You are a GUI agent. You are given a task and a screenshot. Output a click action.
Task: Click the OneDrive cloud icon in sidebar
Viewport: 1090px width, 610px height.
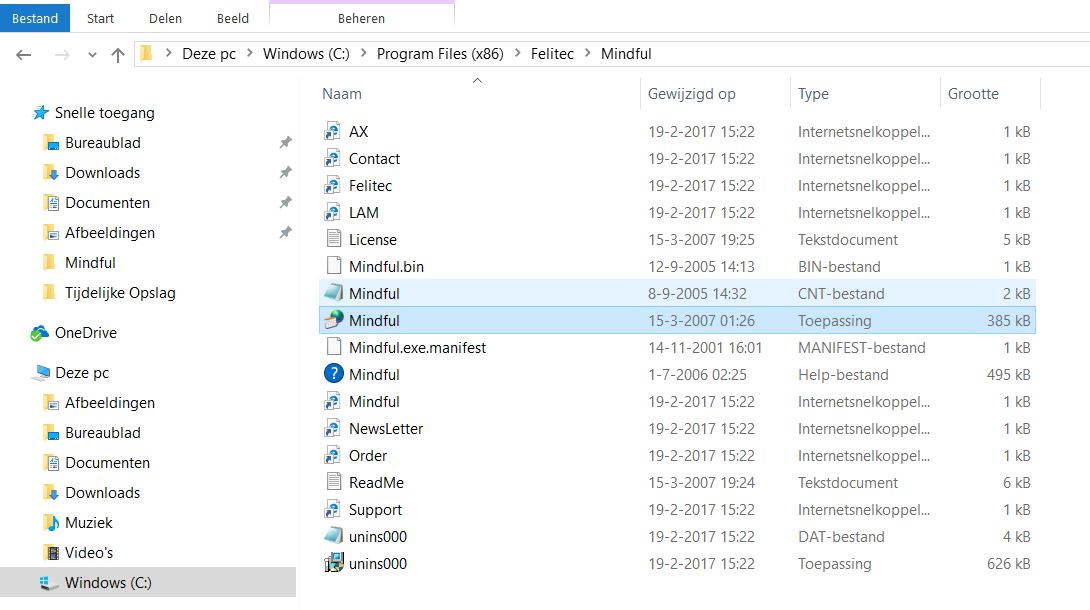[x=40, y=333]
